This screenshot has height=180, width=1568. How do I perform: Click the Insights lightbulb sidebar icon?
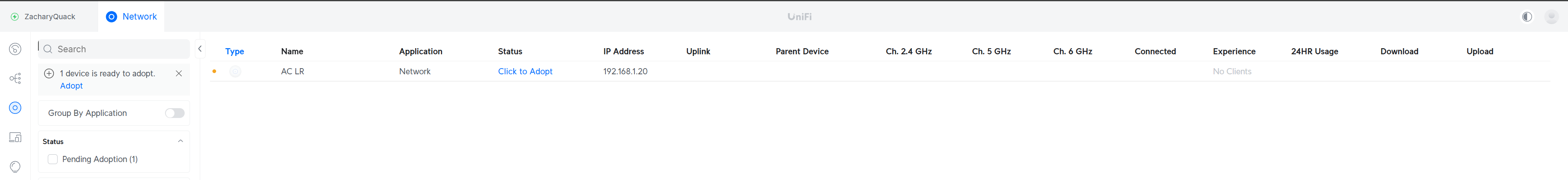coord(15,167)
